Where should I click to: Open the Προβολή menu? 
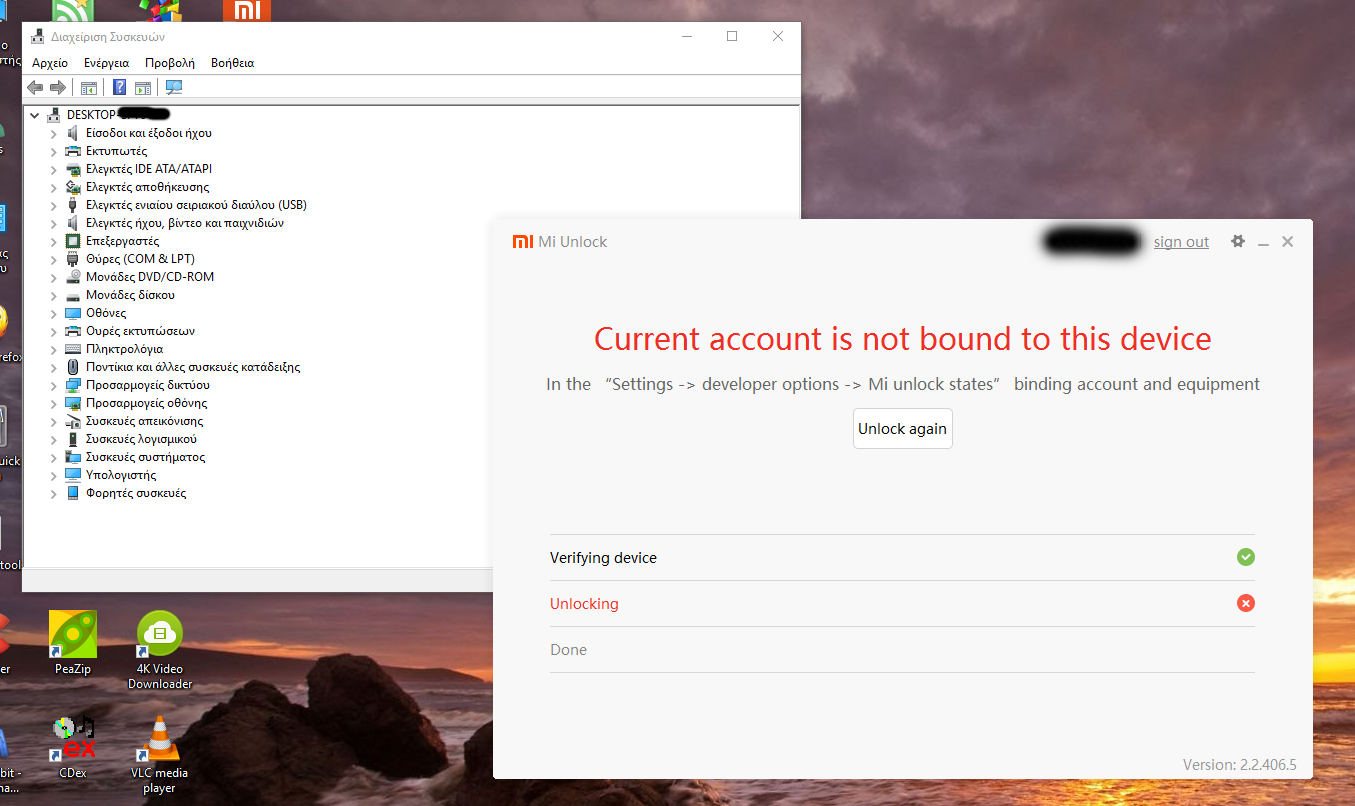[x=170, y=63]
